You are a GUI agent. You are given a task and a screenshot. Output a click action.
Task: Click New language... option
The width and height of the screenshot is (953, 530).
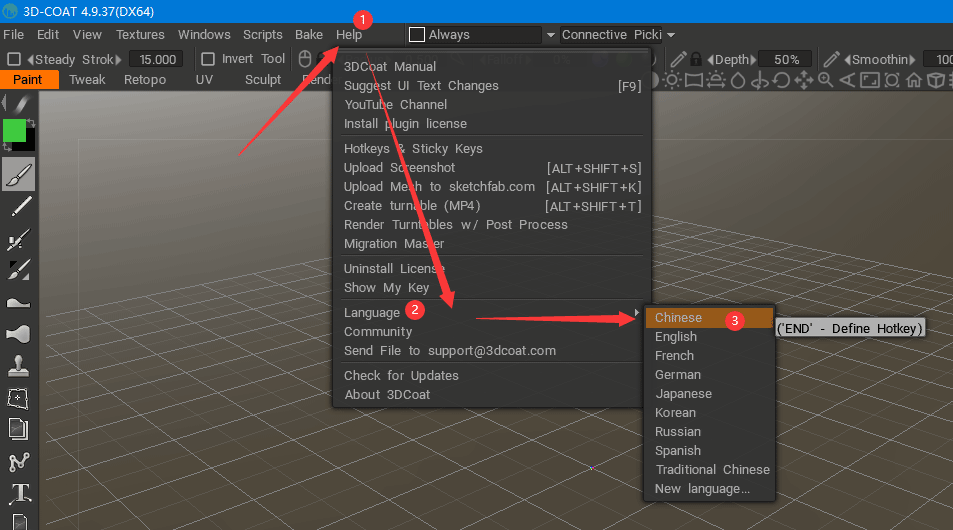[703, 489]
